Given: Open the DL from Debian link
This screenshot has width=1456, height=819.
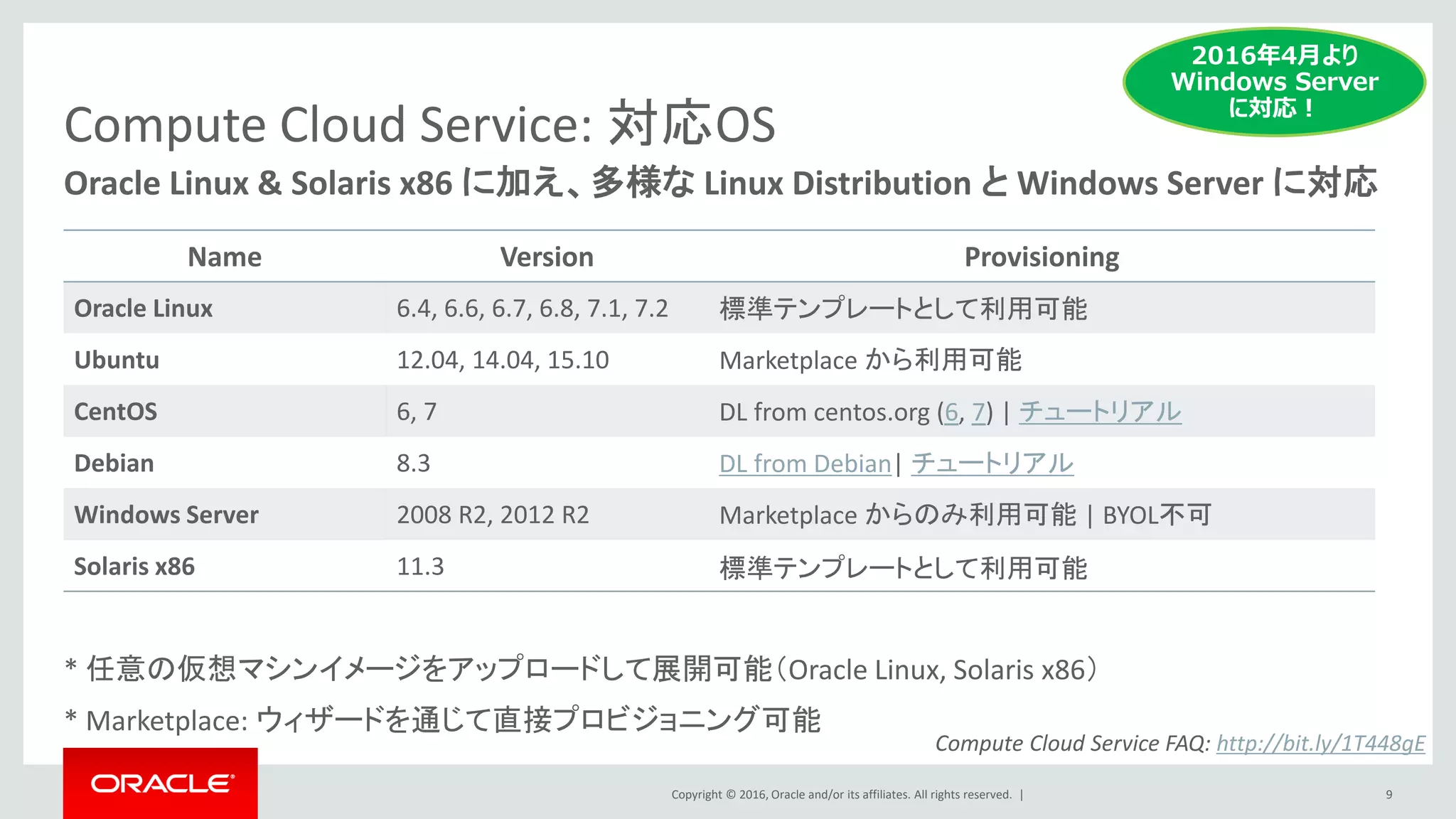Looking at the screenshot, I should click(805, 464).
